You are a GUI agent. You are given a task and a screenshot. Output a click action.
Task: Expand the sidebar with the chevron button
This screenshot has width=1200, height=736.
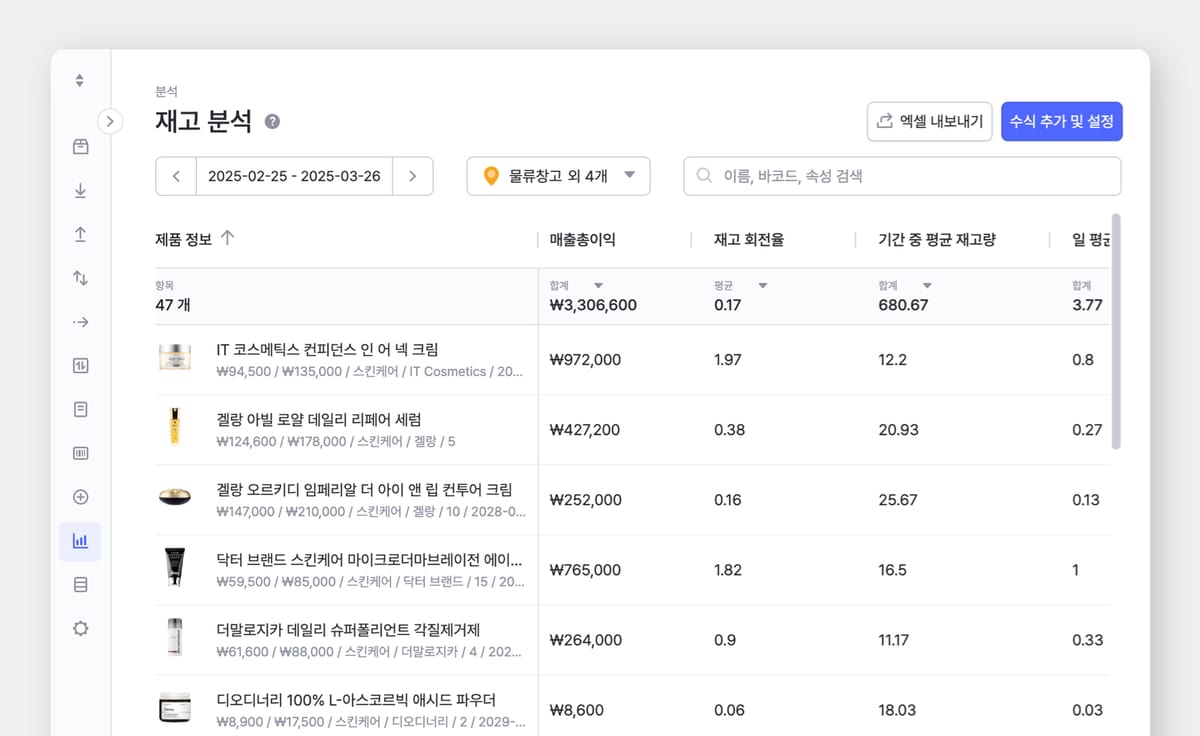click(110, 122)
